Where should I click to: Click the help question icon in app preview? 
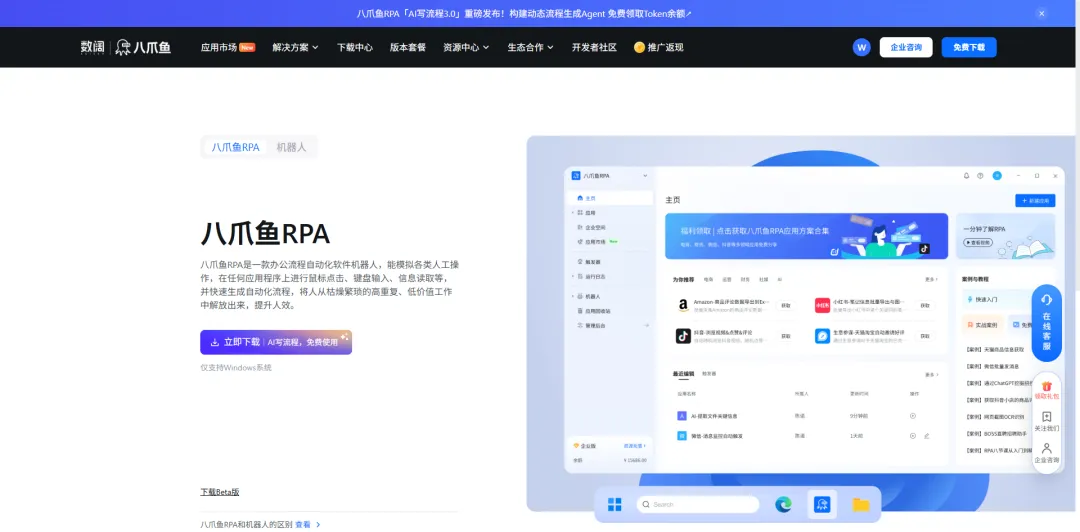pyautogui.click(x=980, y=176)
